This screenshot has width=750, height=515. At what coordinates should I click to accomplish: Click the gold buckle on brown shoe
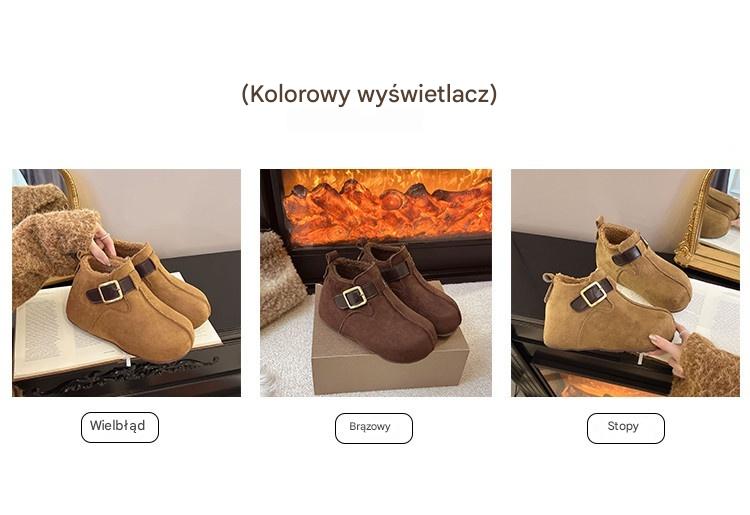click(354, 297)
